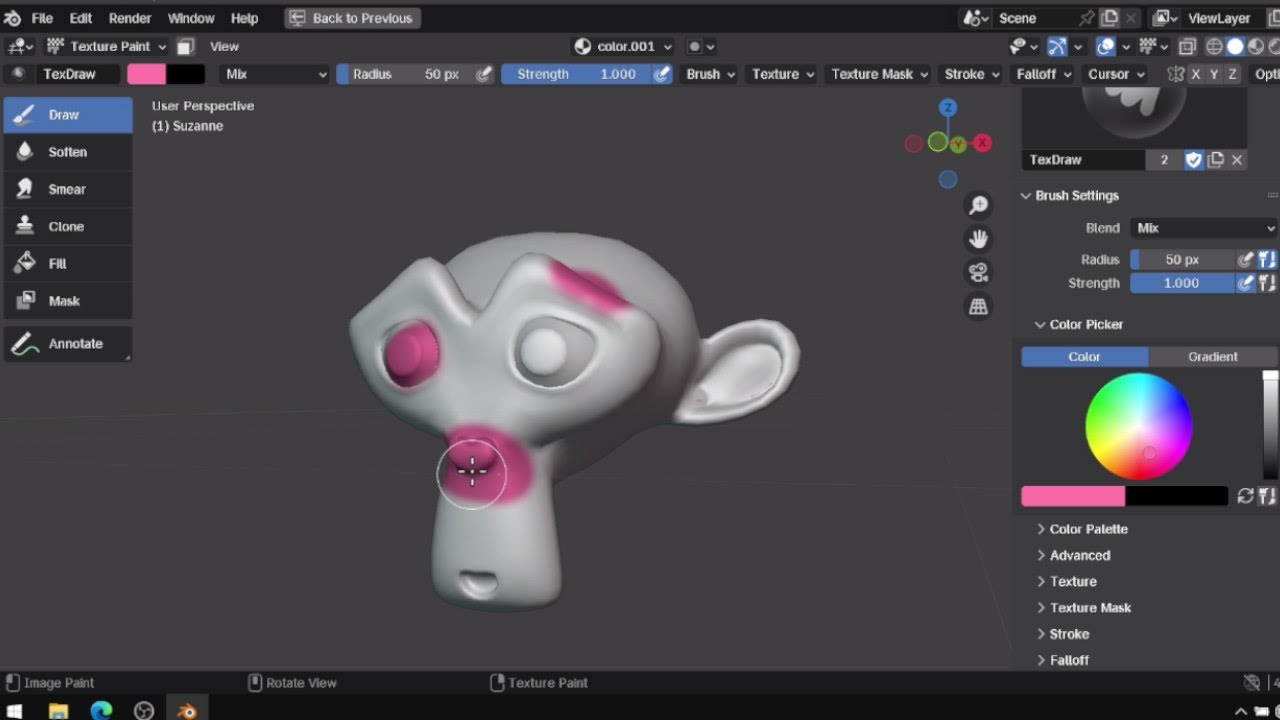
Task: Toggle camera view icon in viewport
Action: [x=978, y=273]
